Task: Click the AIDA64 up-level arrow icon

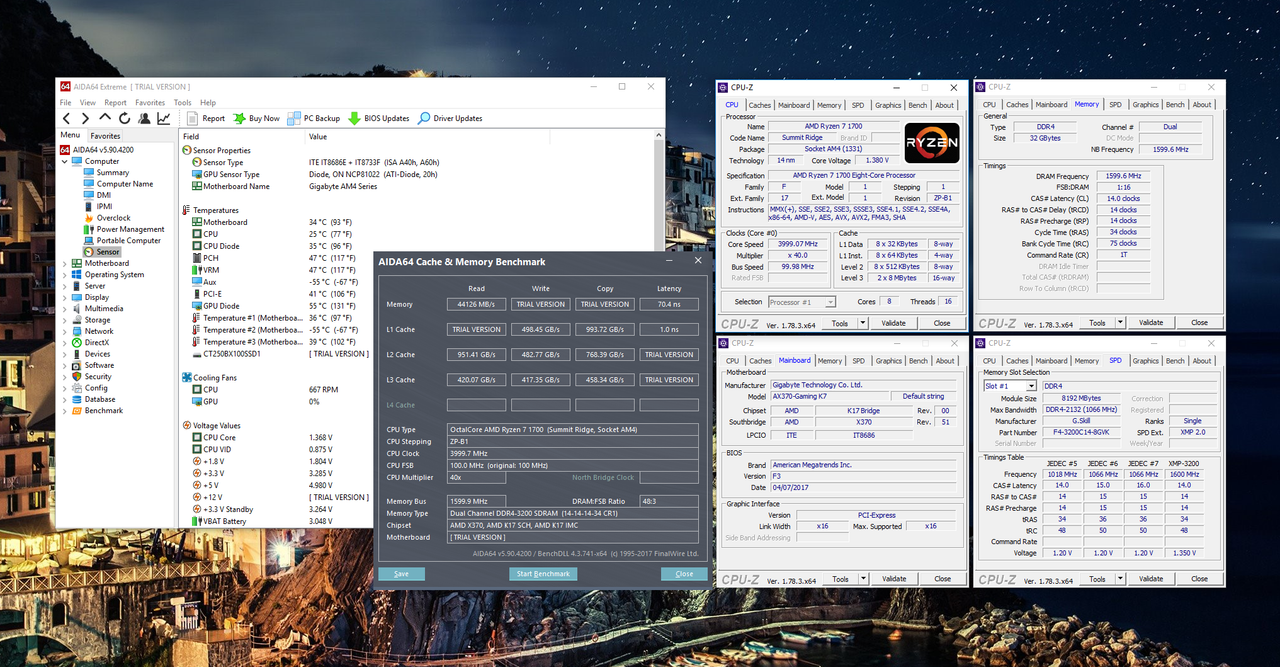Action: click(x=105, y=118)
